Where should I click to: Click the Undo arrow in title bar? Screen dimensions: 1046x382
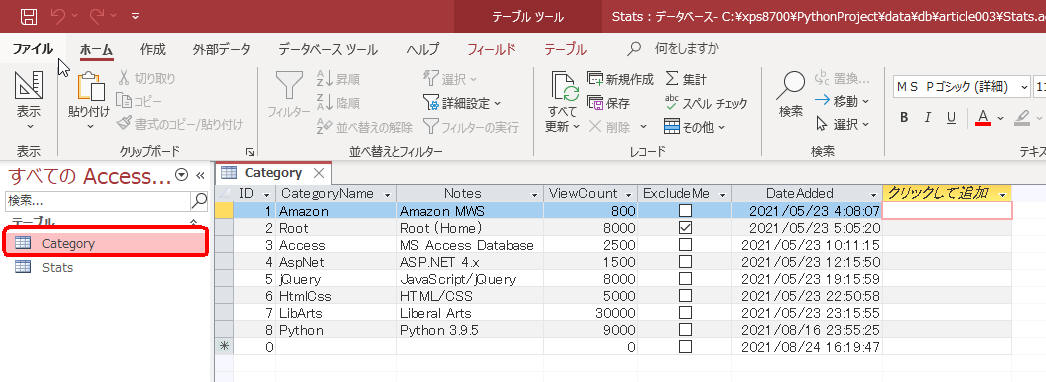pos(59,16)
